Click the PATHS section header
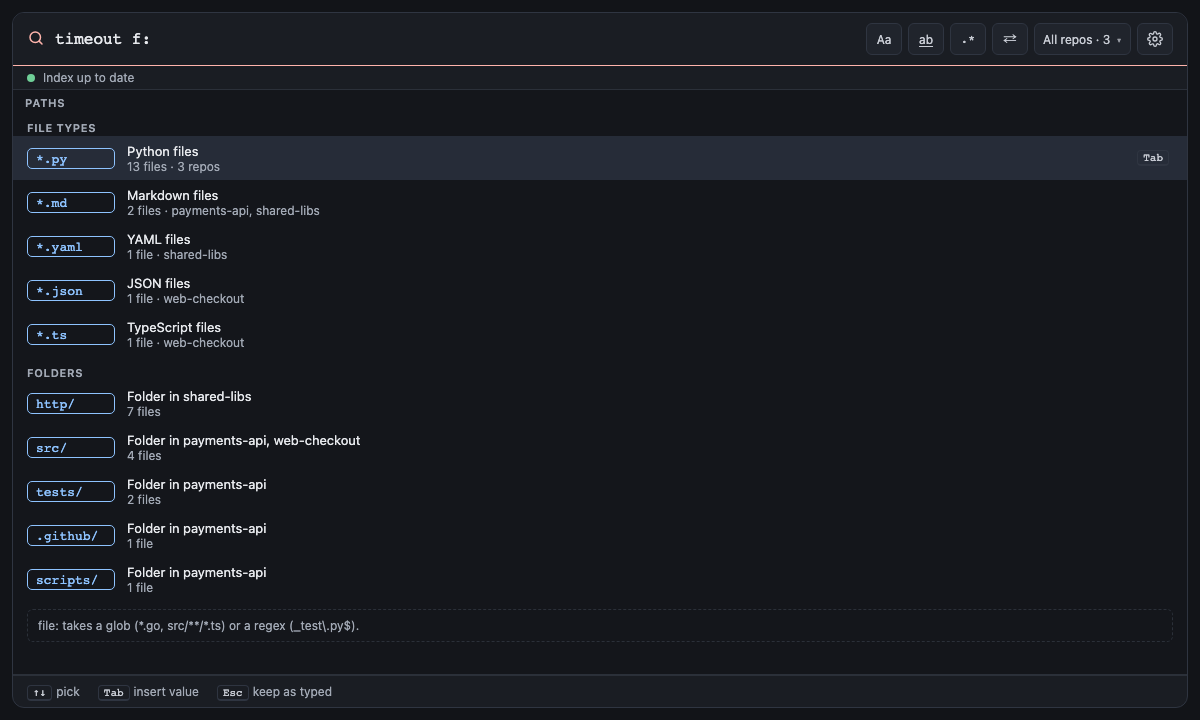Image resolution: width=1200 pixels, height=720 pixels. [45, 103]
